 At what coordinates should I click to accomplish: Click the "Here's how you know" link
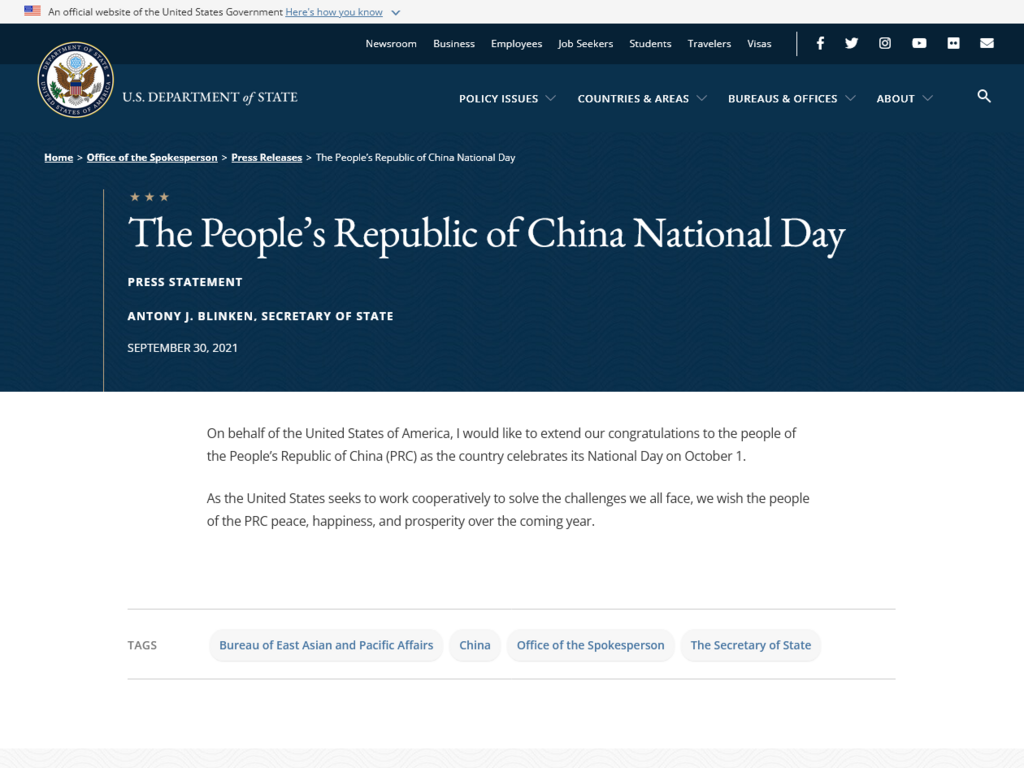[x=334, y=12]
